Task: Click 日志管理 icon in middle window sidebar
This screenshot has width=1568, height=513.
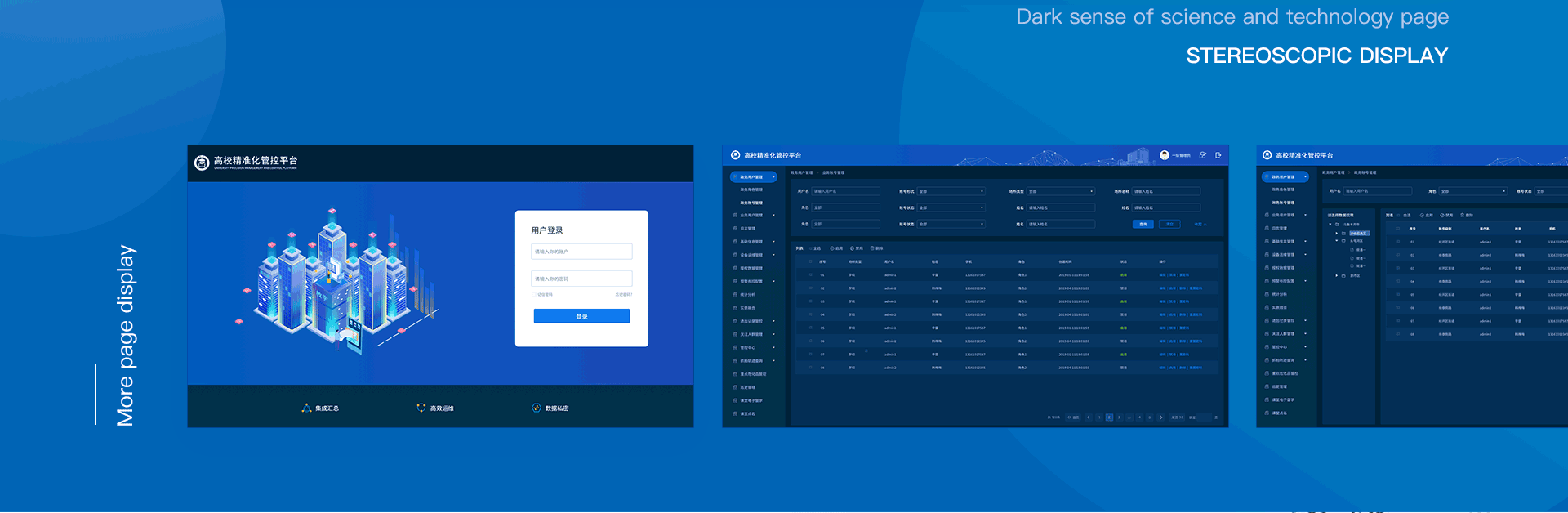Action: point(735,229)
